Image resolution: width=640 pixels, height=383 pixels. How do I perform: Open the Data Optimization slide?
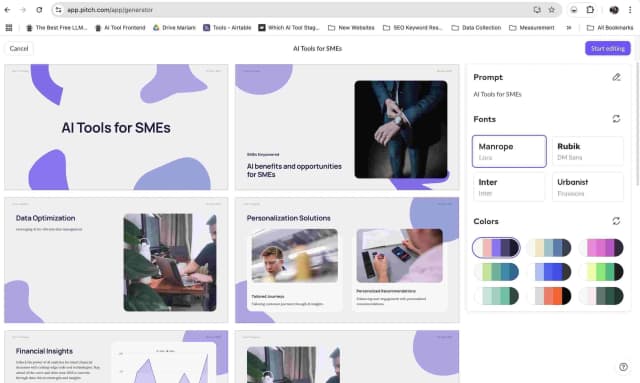pyautogui.click(x=116, y=260)
